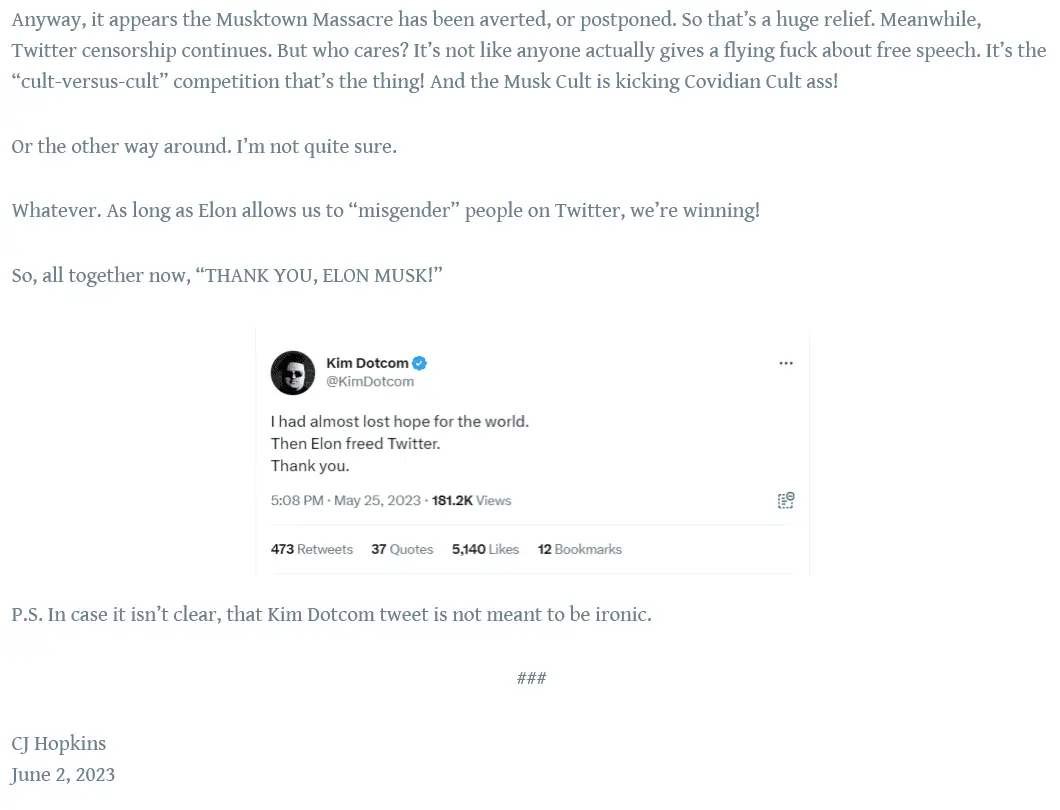1060x810 pixels.
Task: Click the "THANK YOU, ELON MUSK!" line
Action: [227, 275]
